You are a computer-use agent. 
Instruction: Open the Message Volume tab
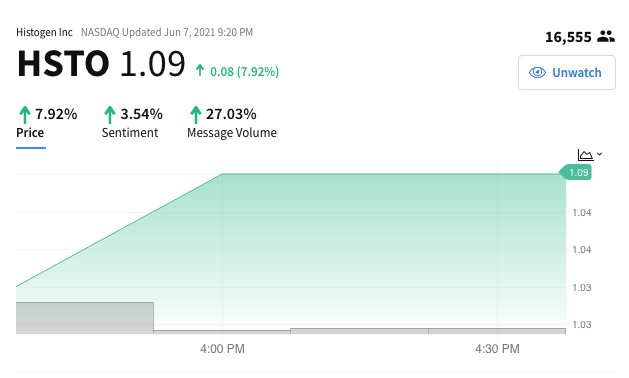click(x=232, y=133)
